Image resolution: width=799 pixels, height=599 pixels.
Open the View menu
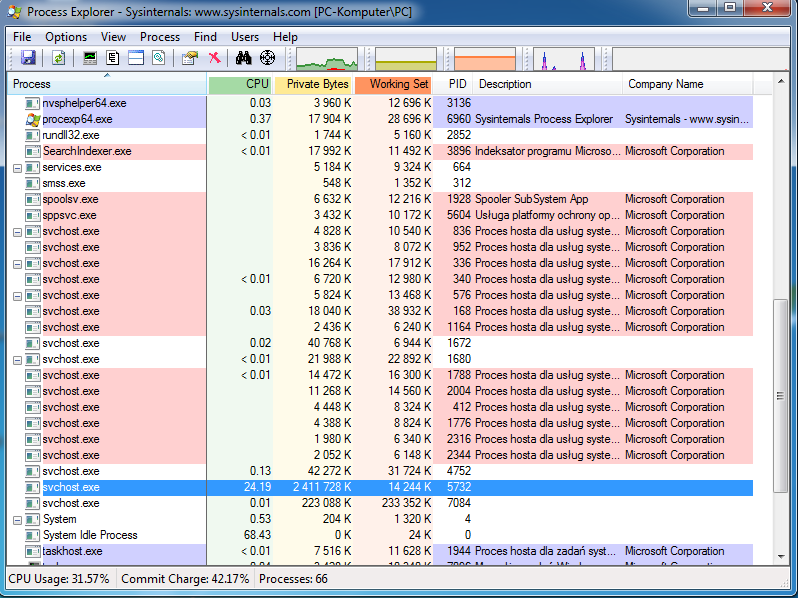coord(113,37)
